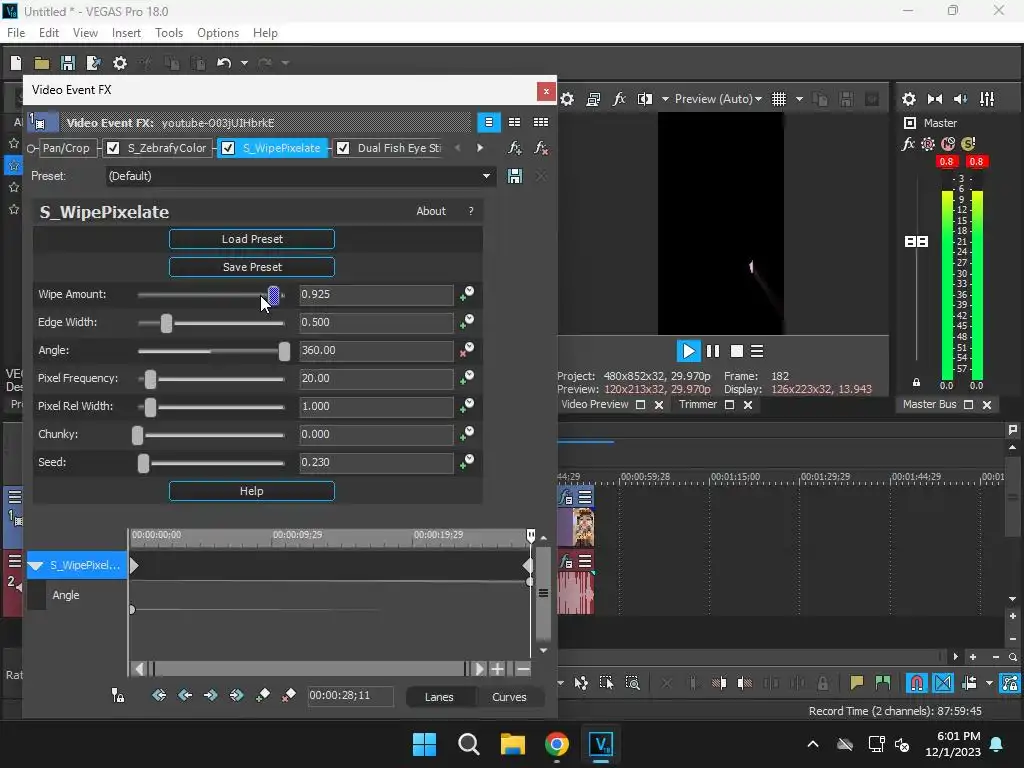Animate the Pixel Frequency parameter
This screenshot has height=768, width=1024.
[466, 378]
